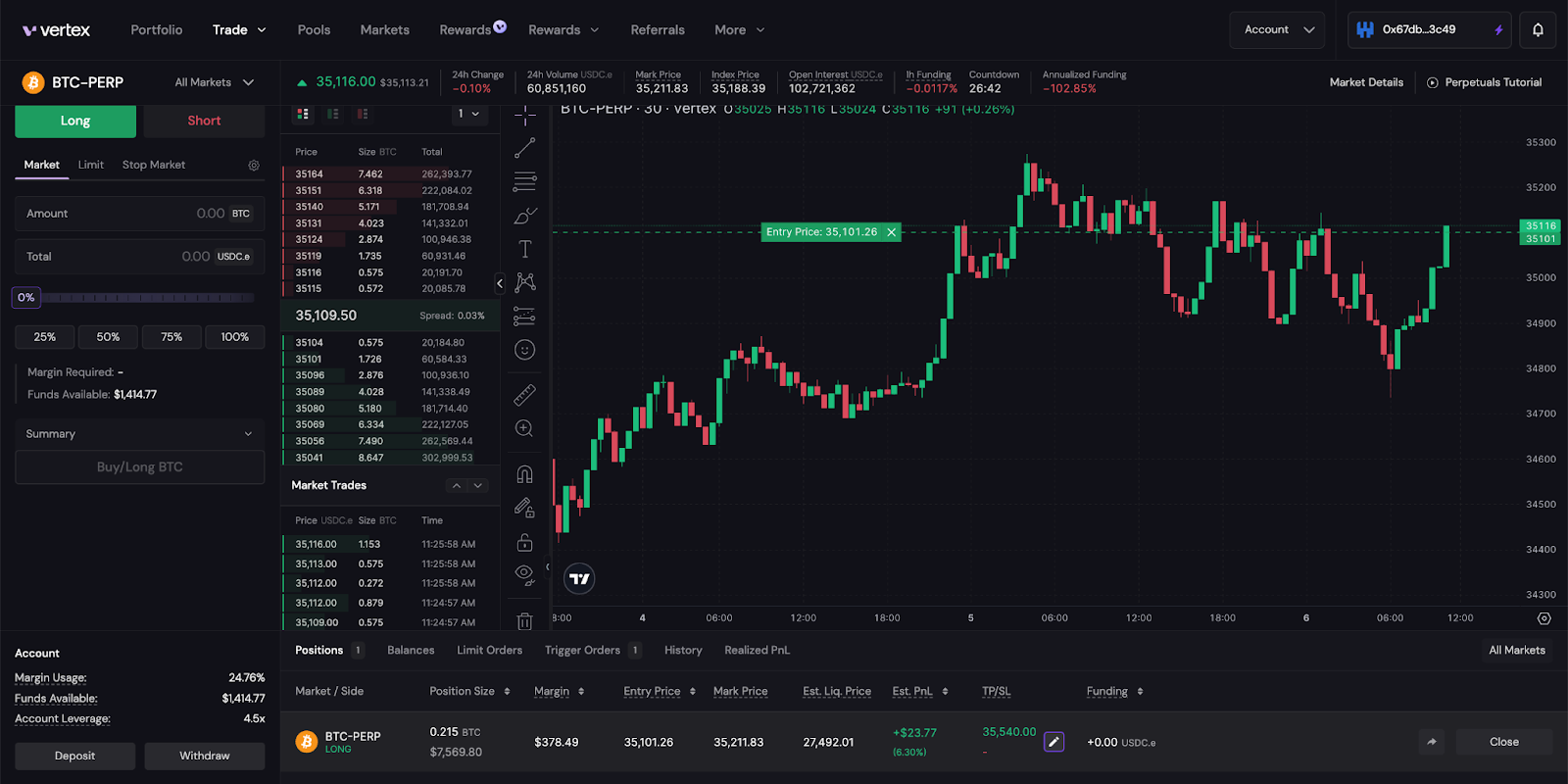Screen dimensions: 1568x784
Task: Switch to Stop Market order tab
Action: (x=154, y=165)
